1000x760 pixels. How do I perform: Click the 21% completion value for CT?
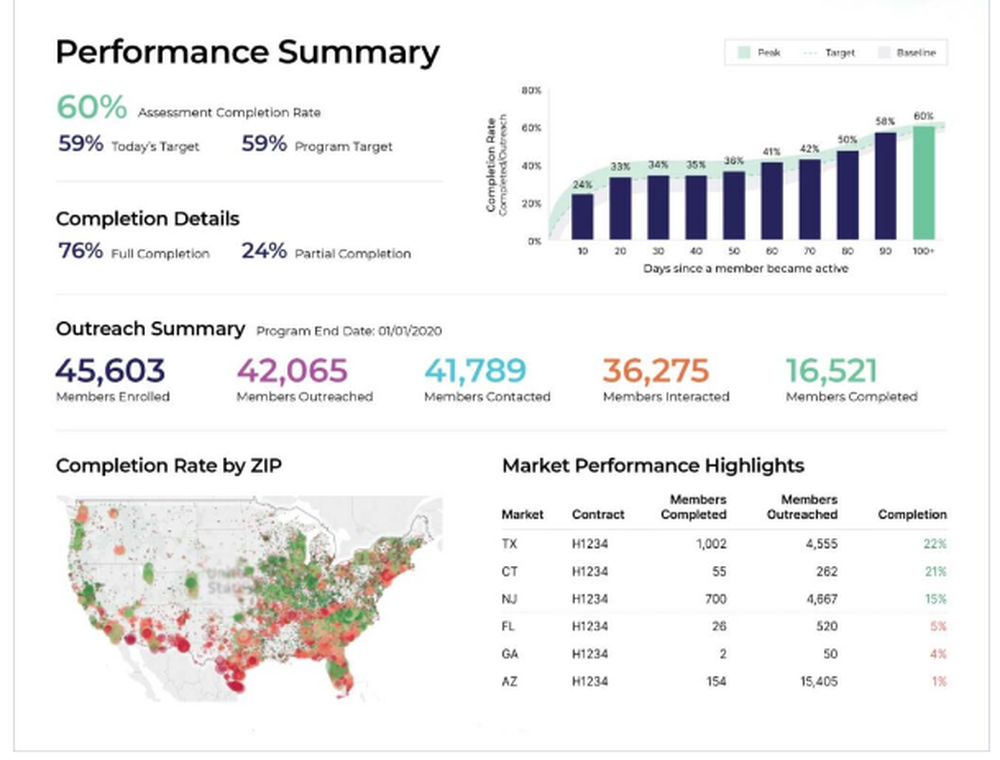pos(936,571)
